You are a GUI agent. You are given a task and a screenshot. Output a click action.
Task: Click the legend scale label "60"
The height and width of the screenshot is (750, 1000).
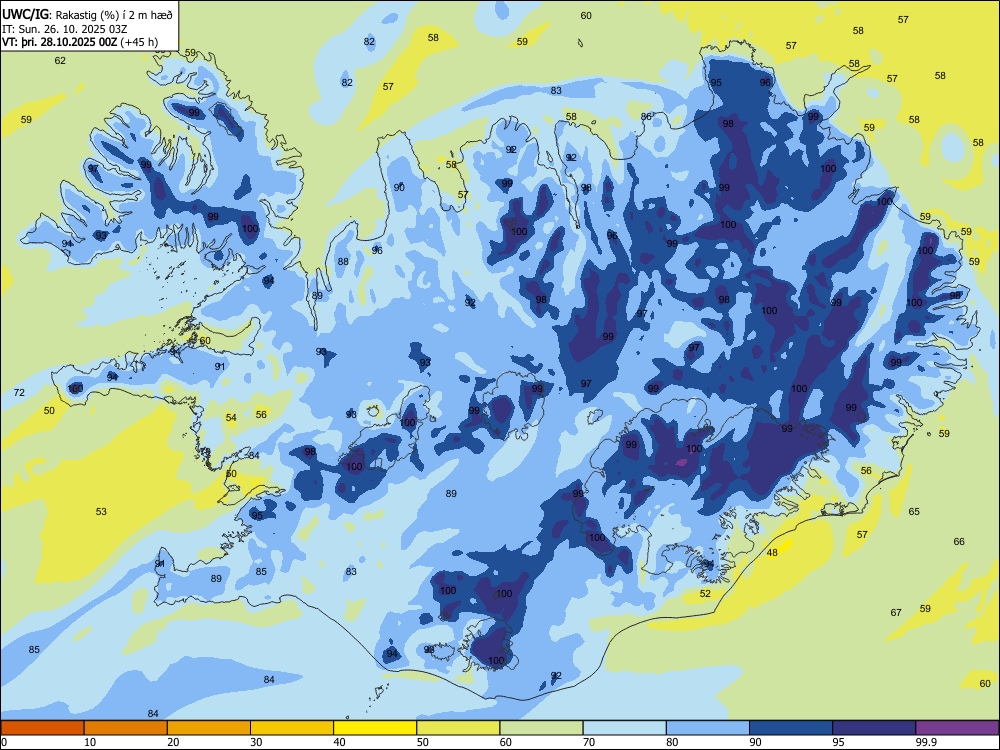(x=506, y=742)
